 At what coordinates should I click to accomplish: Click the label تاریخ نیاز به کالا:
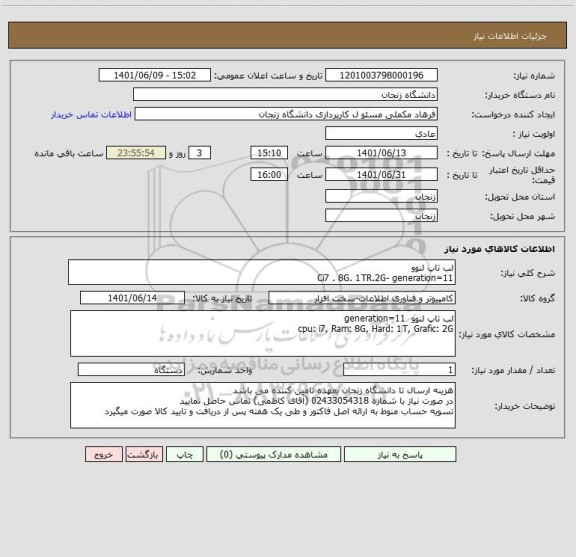[222, 298]
